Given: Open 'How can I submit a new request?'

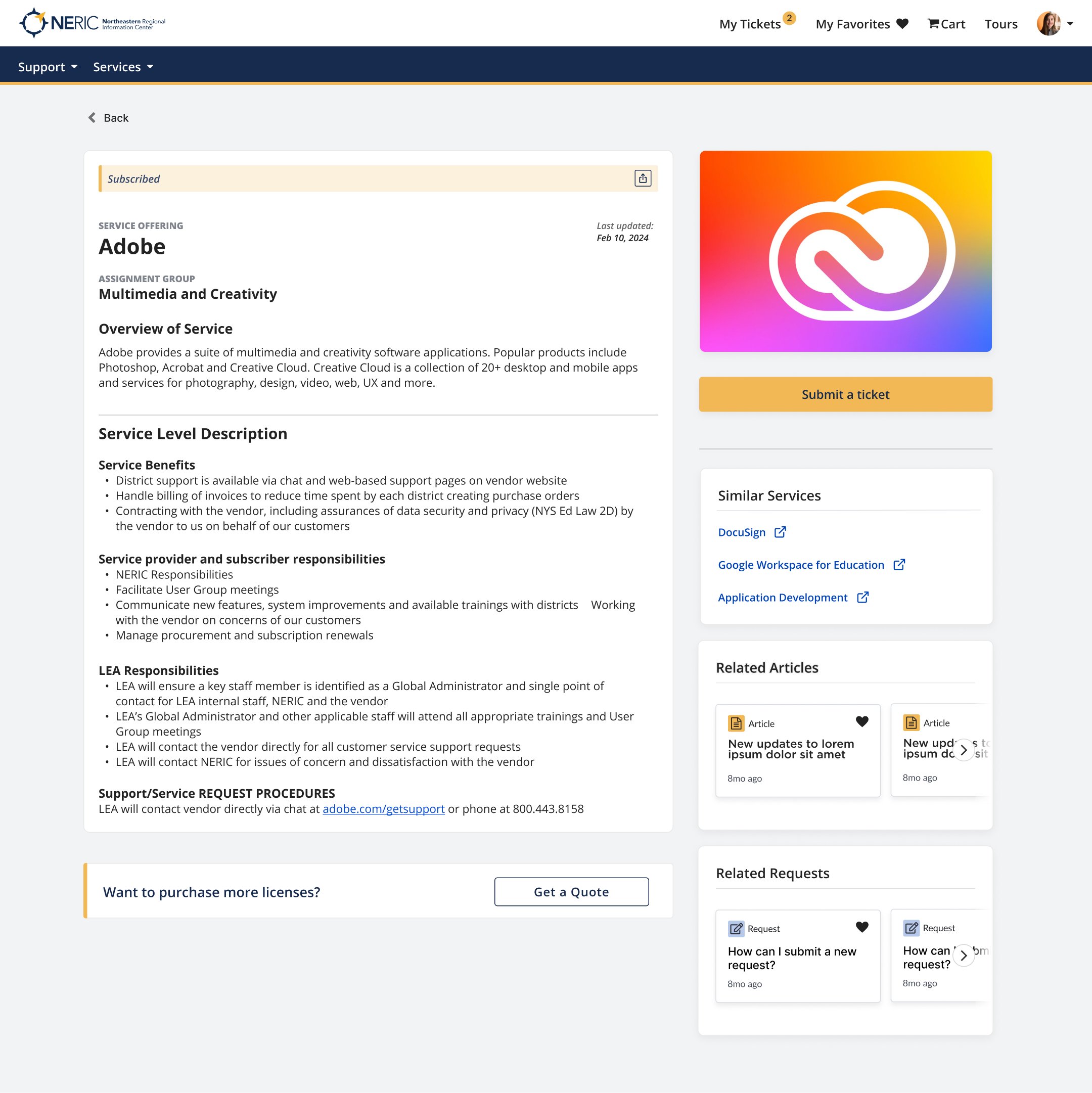Looking at the screenshot, I should pos(792,959).
